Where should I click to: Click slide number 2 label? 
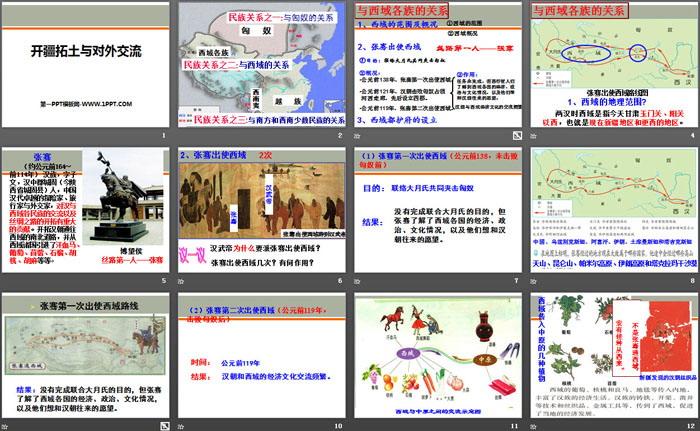(x=340, y=135)
